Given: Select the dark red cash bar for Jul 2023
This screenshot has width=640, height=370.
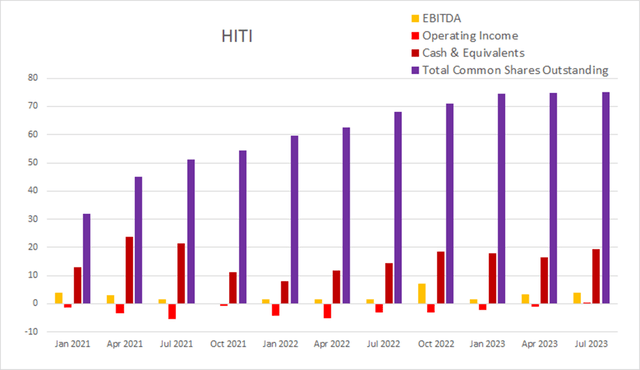Looking at the screenshot, I should (596, 276).
